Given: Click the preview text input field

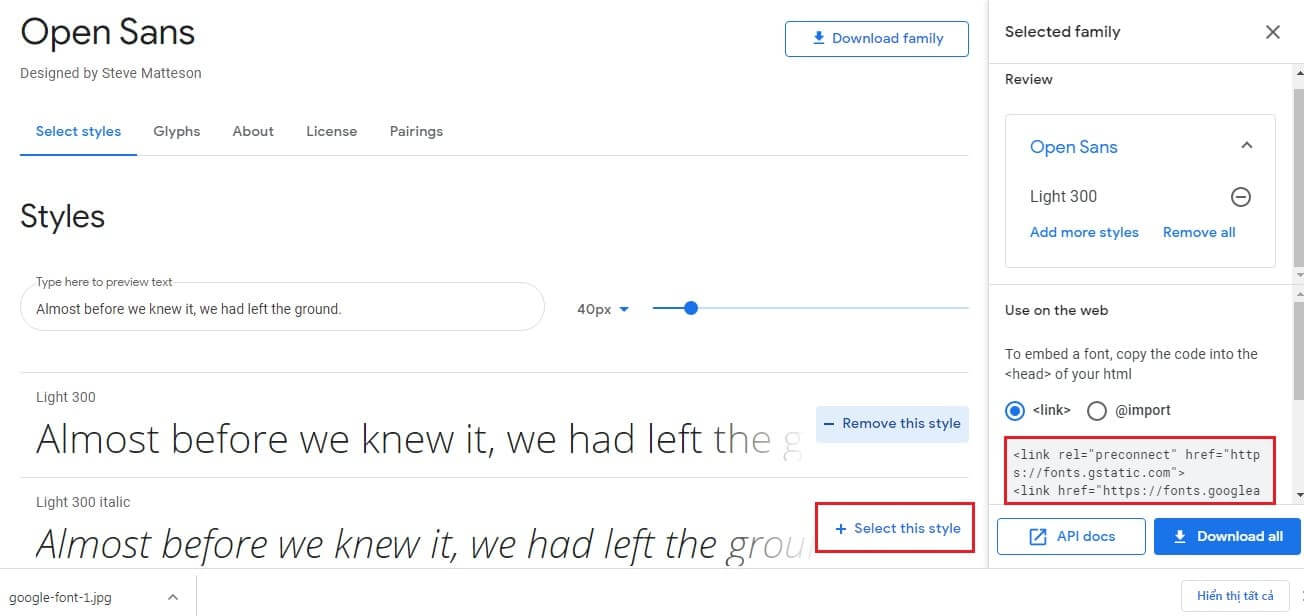Looking at the screenshot, I should 283,307.
